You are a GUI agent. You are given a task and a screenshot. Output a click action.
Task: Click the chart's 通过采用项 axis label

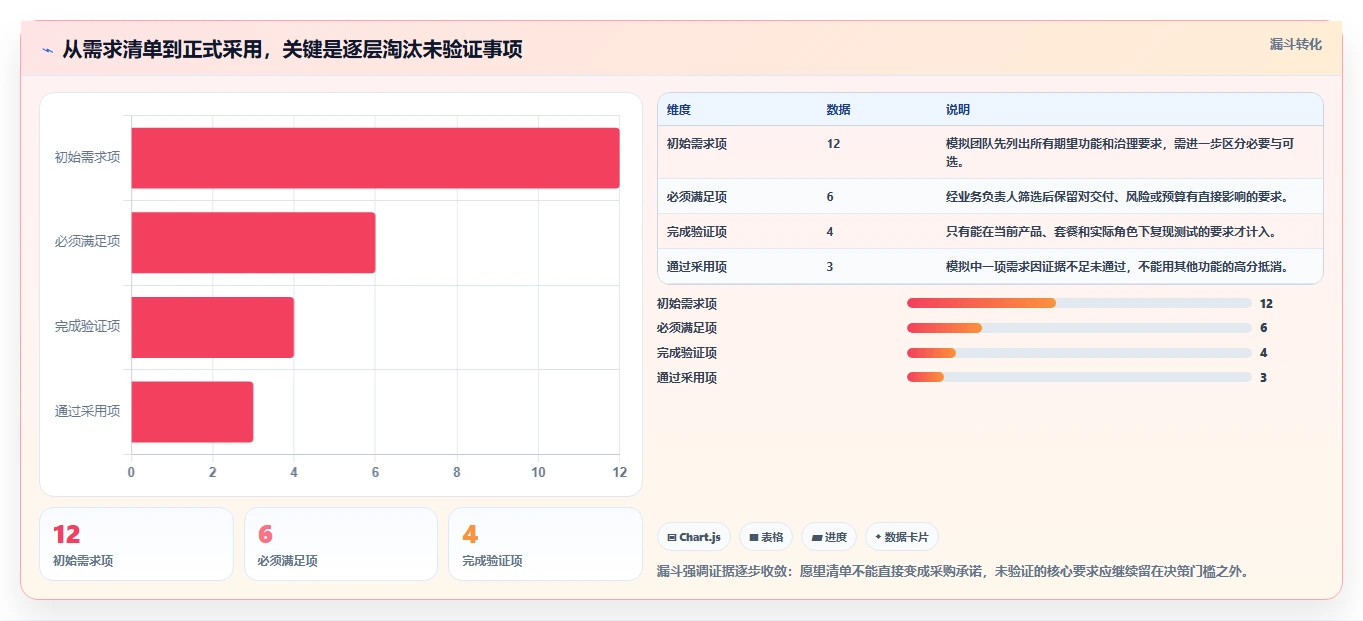point(87,411)
